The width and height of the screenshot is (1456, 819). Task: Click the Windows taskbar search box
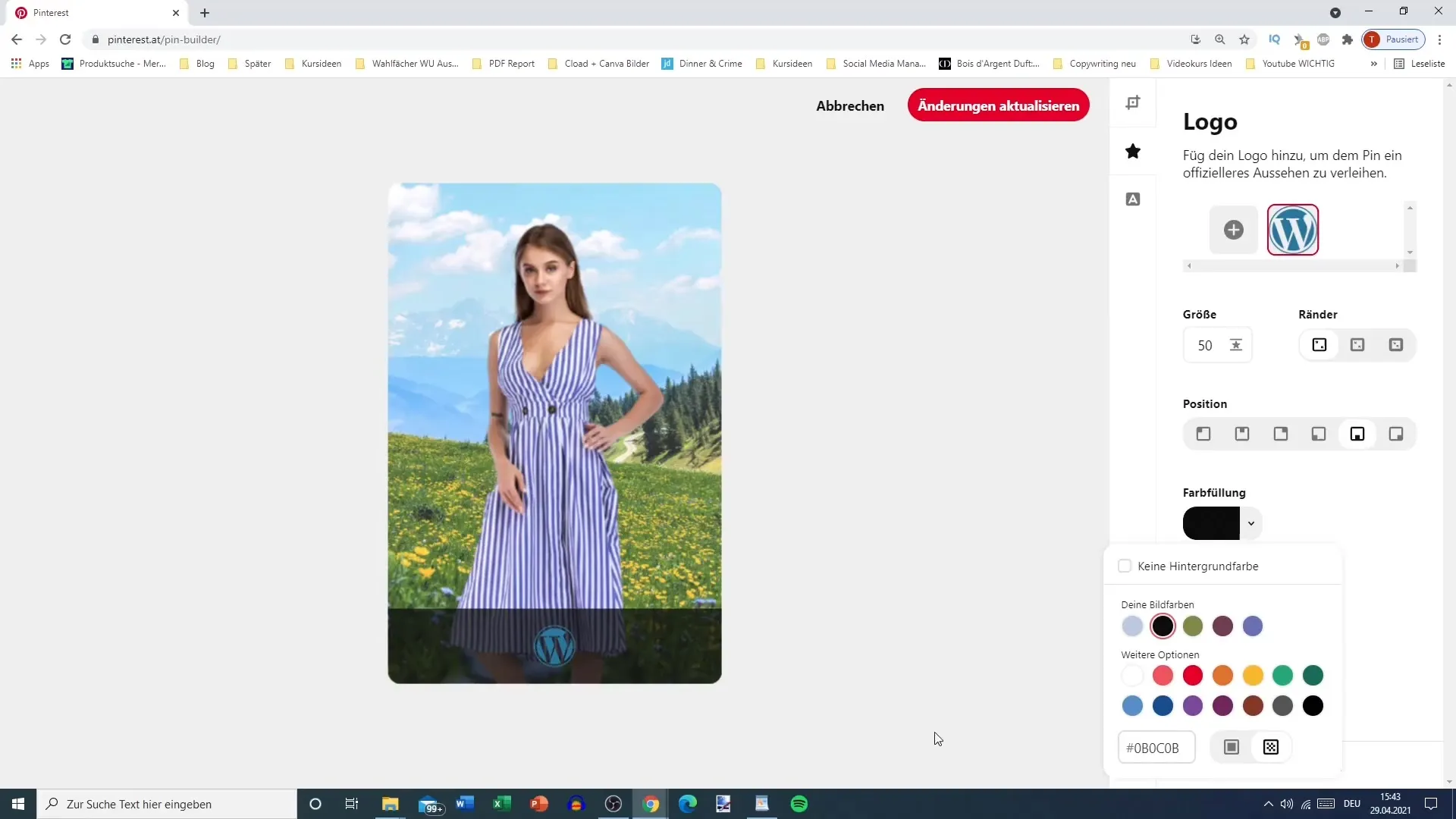click(167, 804)
